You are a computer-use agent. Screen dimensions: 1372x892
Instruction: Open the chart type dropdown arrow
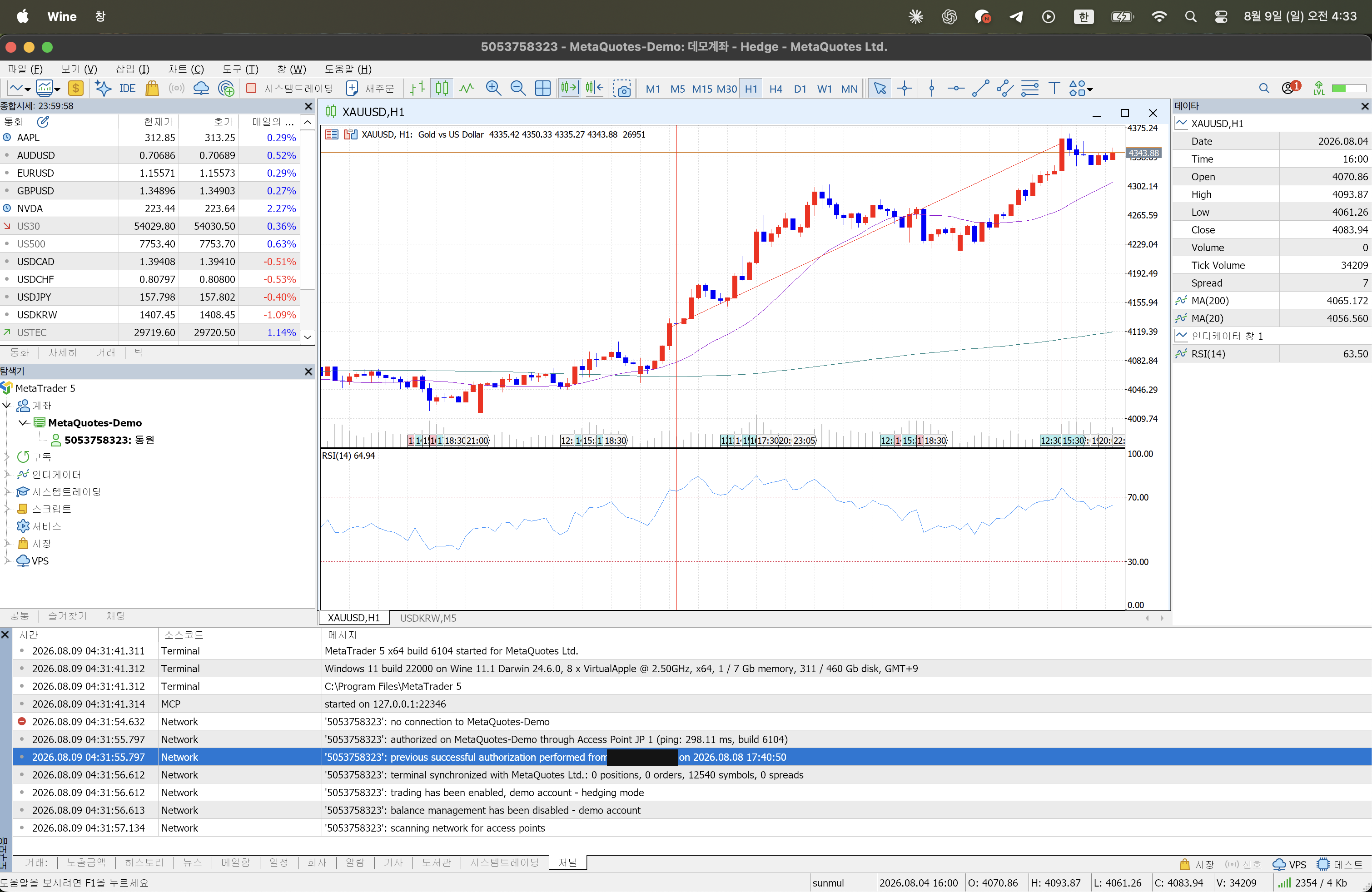coord(27,89)
